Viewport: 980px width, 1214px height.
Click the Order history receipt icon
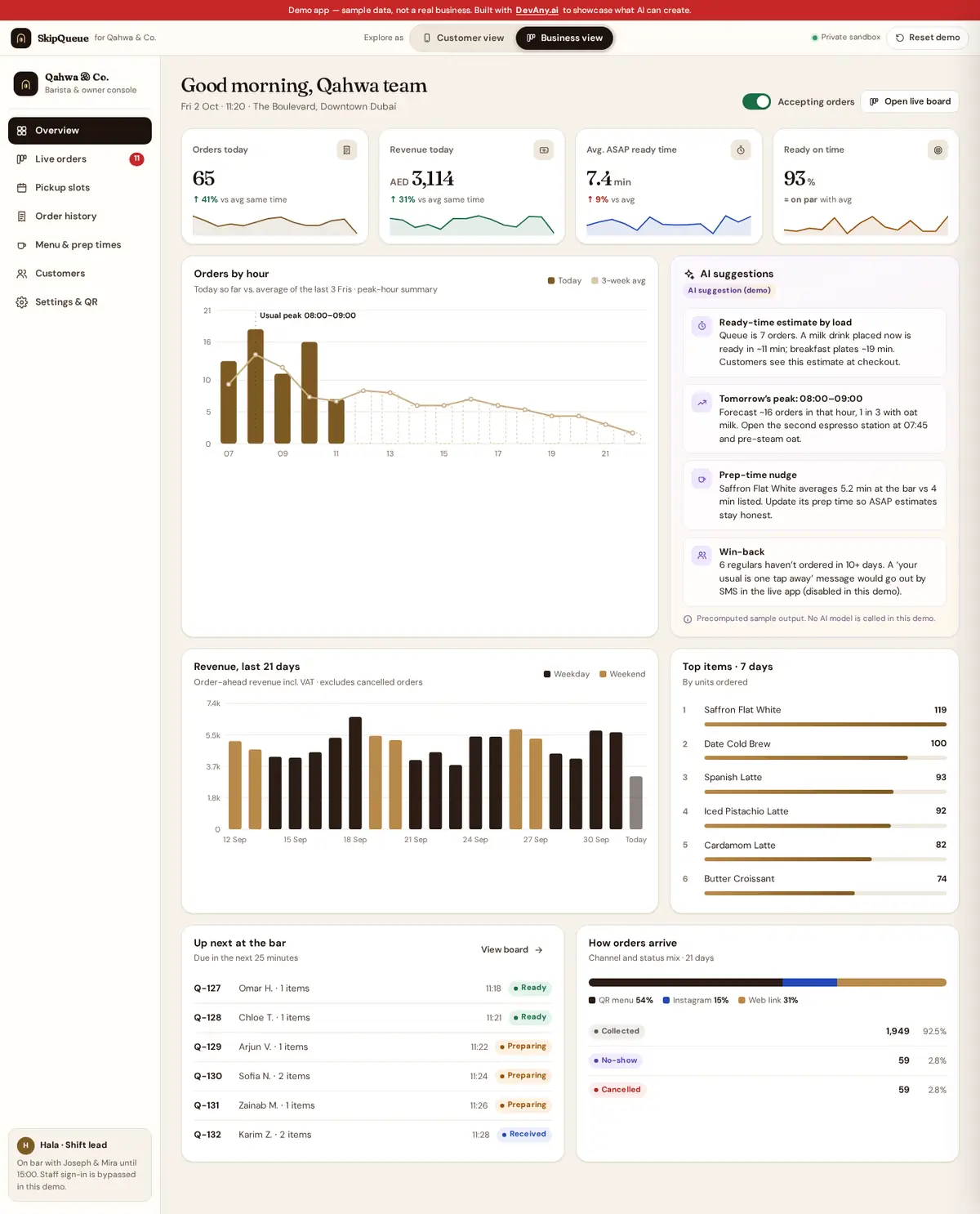(22, 216)
